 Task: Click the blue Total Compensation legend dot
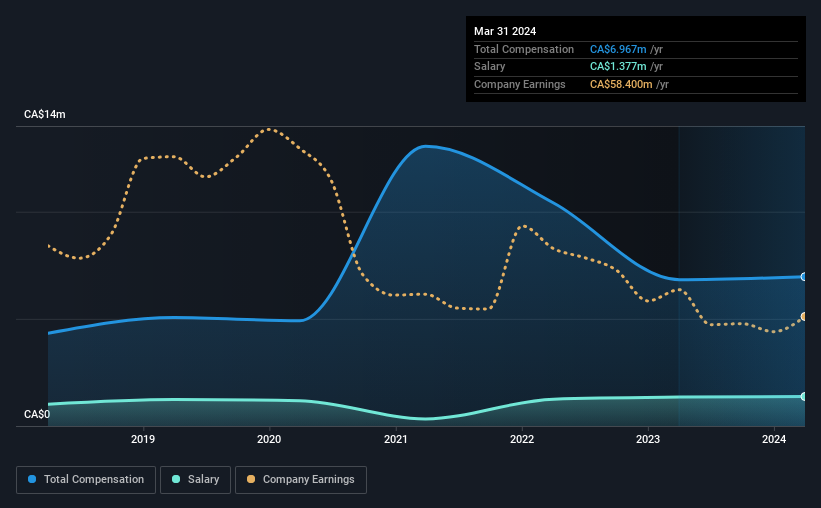(32, 479)
